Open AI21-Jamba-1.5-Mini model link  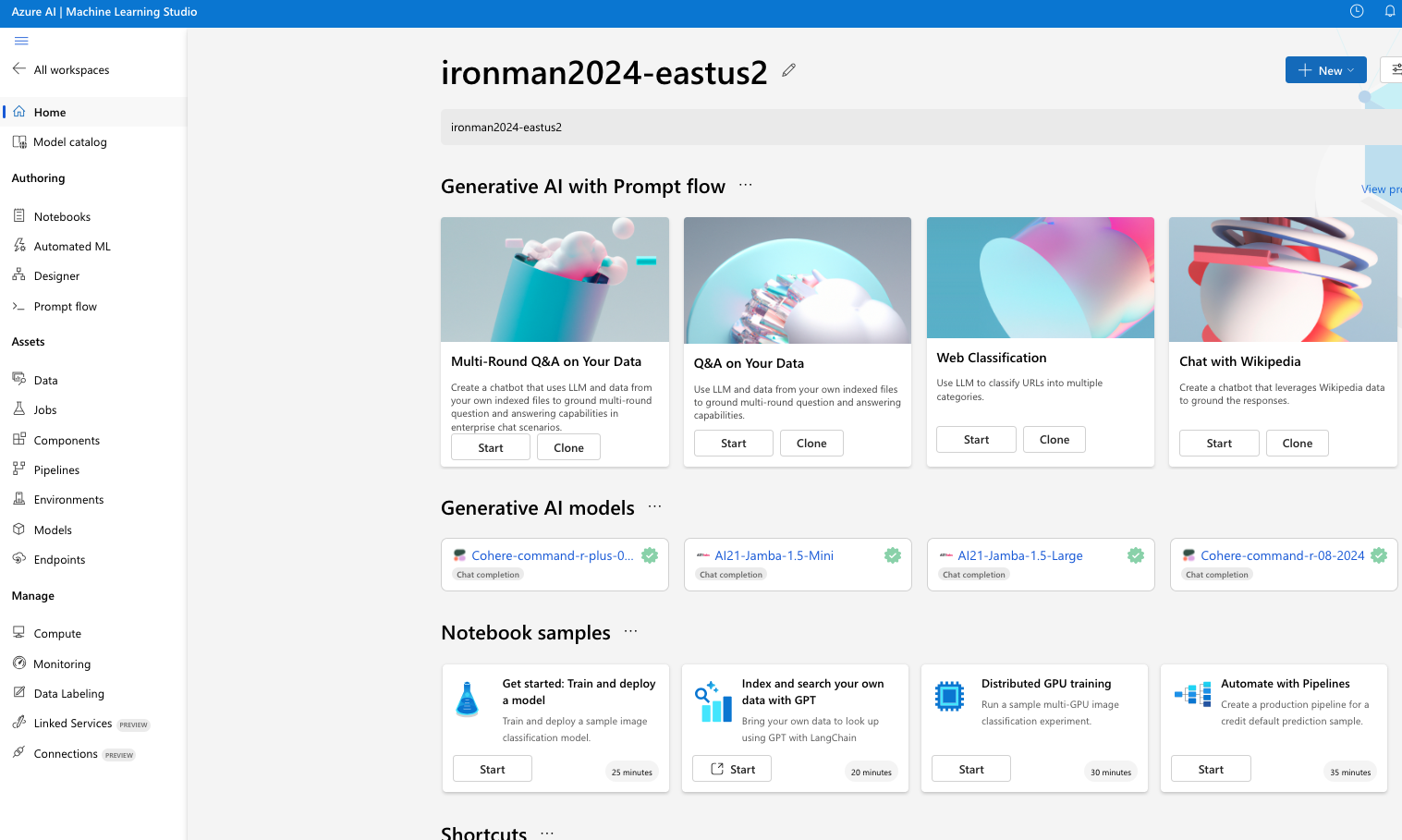tap(774, 555)
